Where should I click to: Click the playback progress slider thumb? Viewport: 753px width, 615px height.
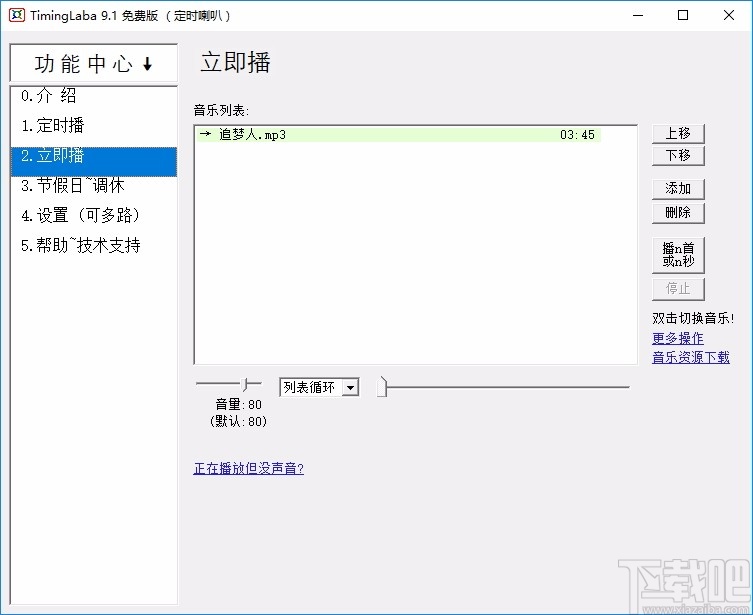[x=382, y=387]
